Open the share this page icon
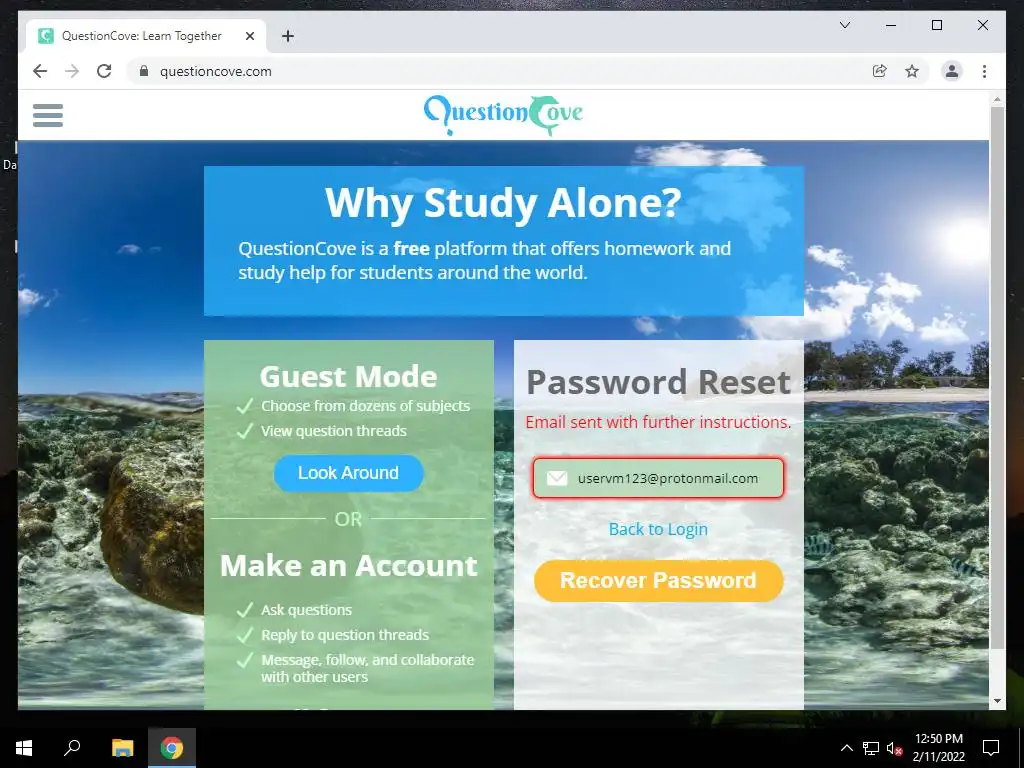 880,71
